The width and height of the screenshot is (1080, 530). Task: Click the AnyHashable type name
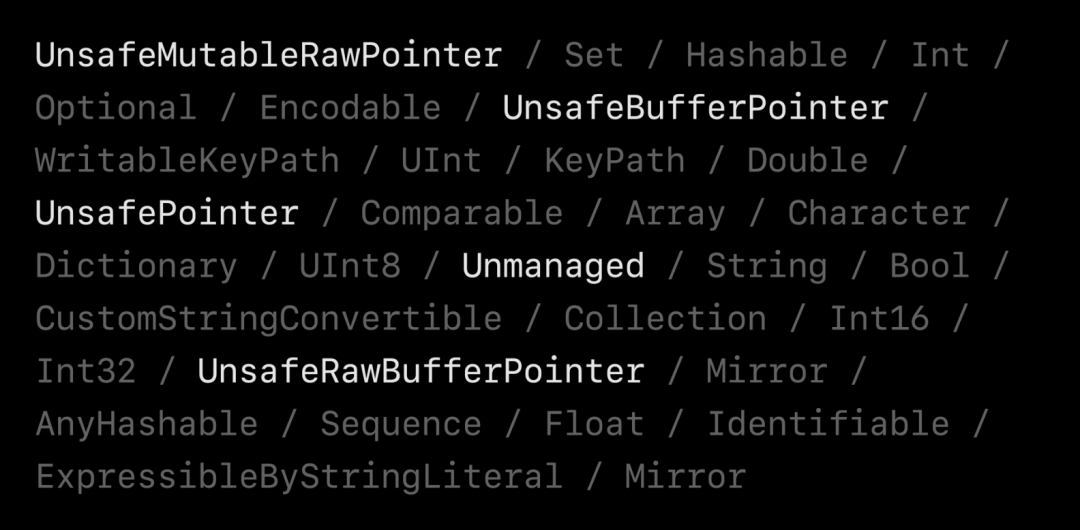click(x=146, y=424)
